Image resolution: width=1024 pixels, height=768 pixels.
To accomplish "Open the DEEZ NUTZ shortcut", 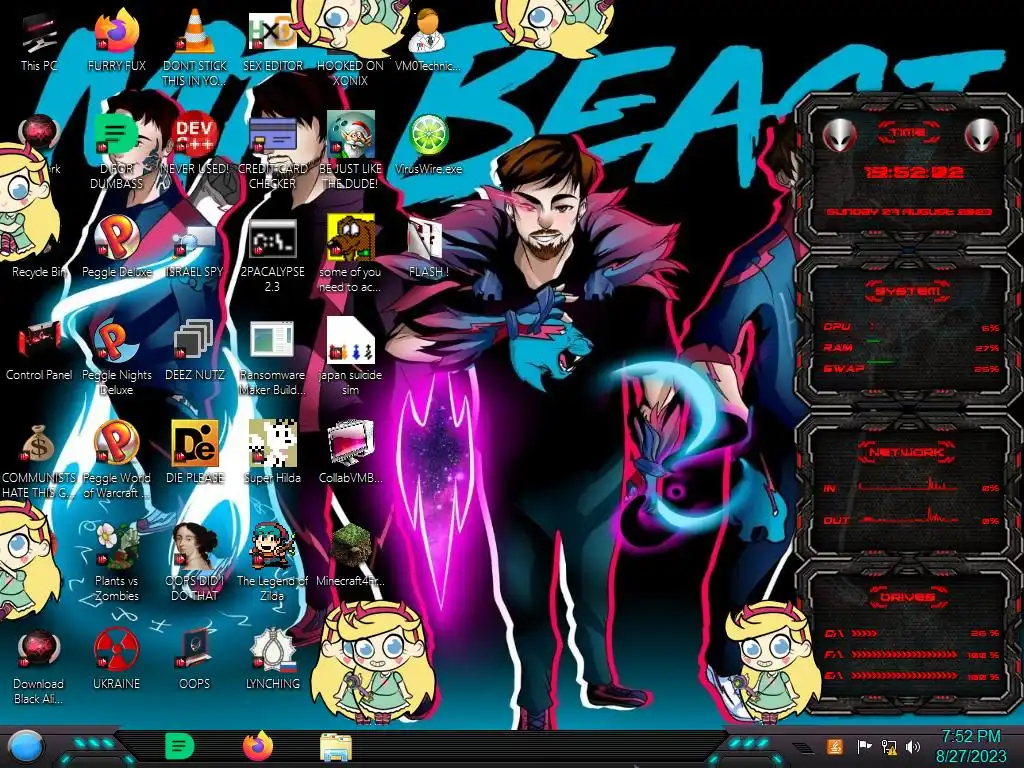I will click(x=195, y=351).
